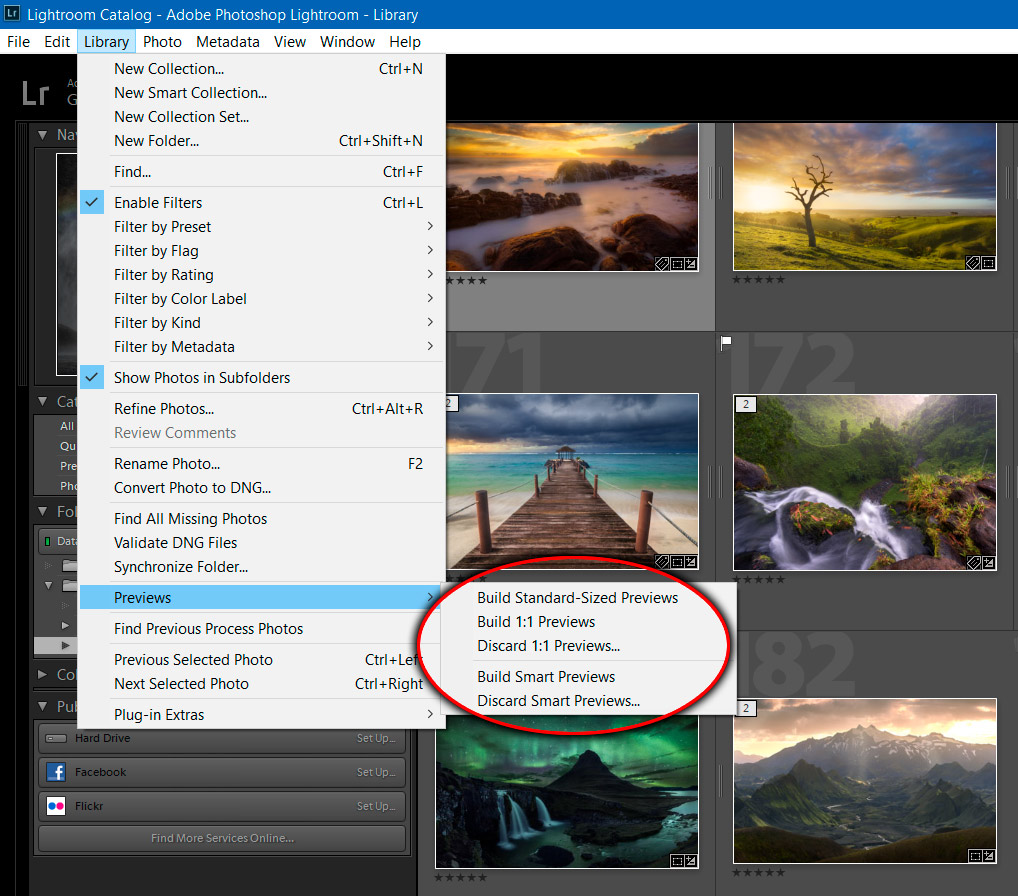Collapse the Catalog panel disclosure triangle

click(x=43, y=401)
